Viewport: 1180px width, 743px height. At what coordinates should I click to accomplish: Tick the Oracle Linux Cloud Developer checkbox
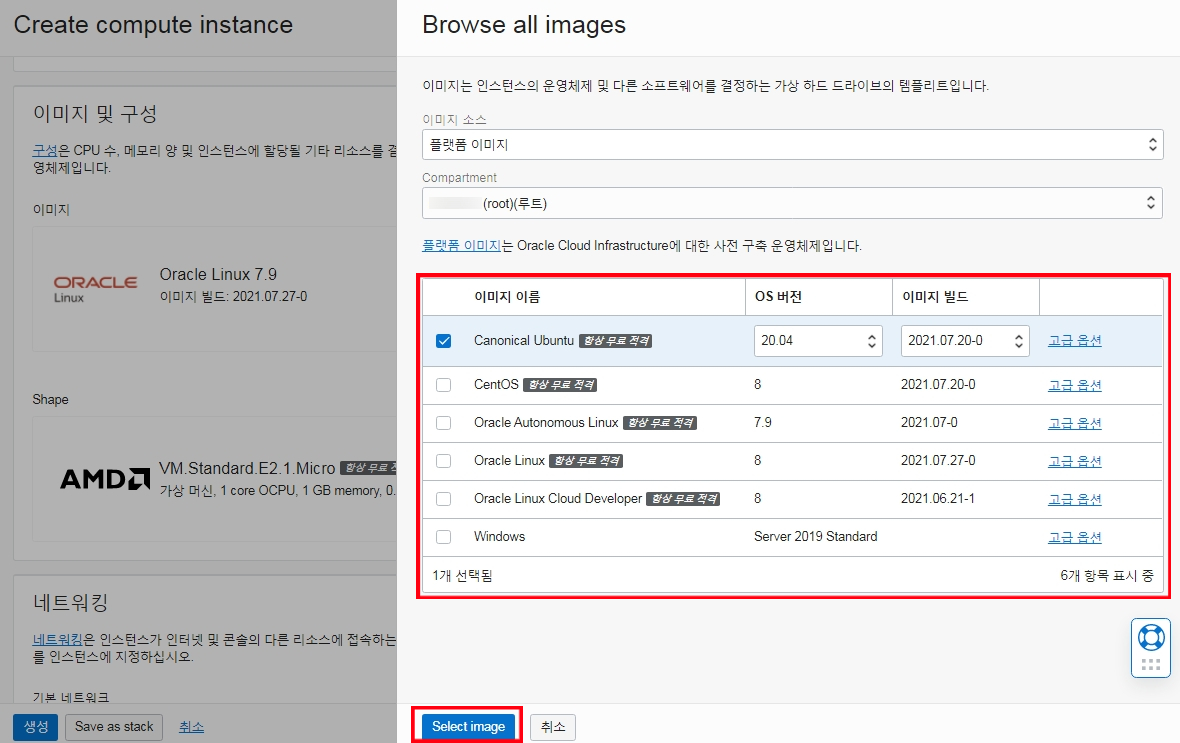click(x=444, y=499)
